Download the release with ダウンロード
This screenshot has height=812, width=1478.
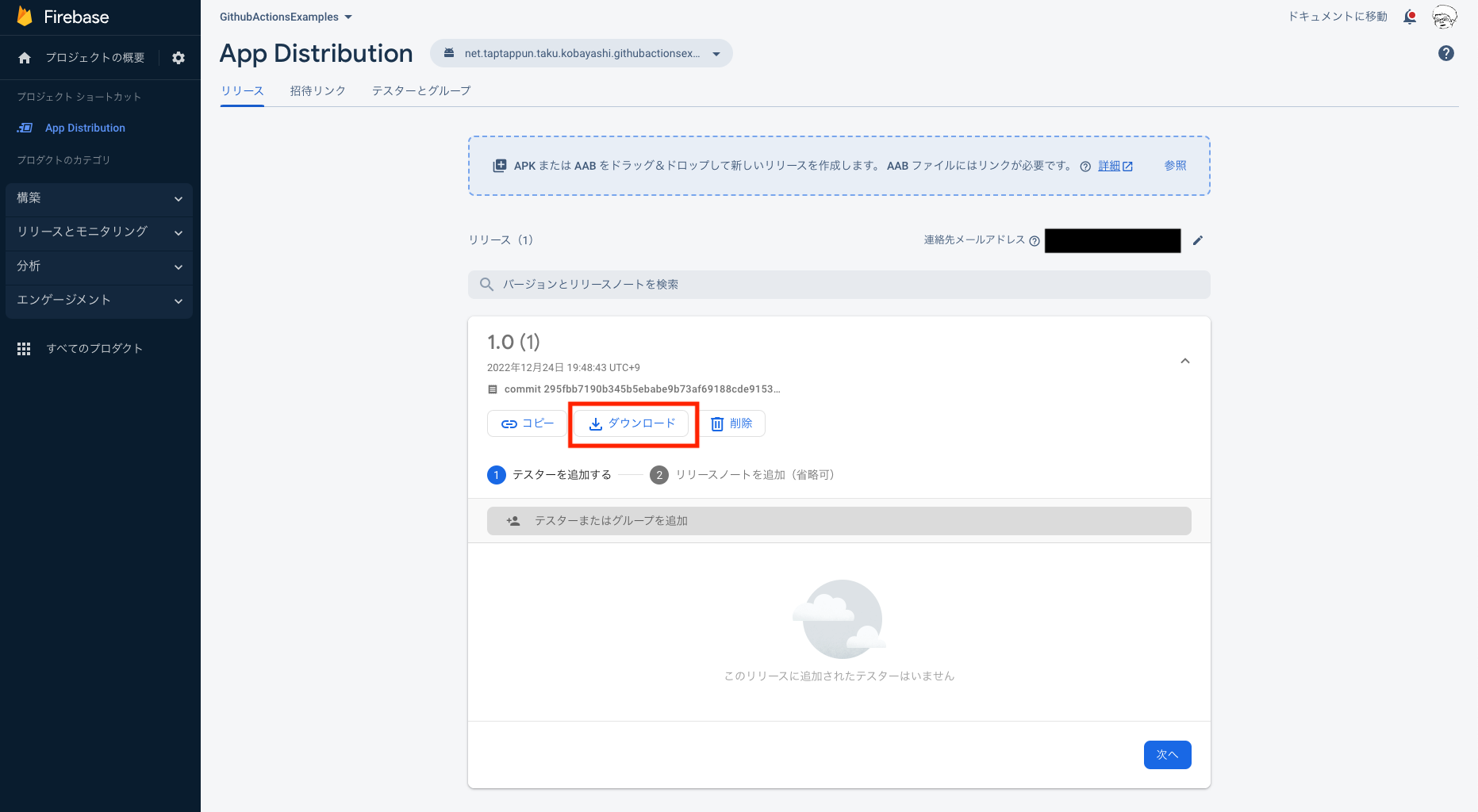pyautogui.click(x=632, y=423)
